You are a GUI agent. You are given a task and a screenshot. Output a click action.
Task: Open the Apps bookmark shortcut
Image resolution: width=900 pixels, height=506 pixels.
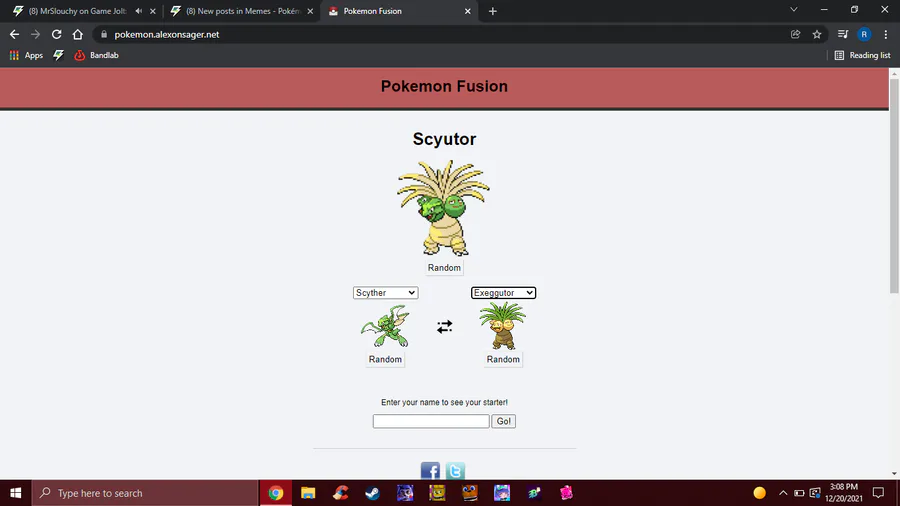[x=26, y=55]
